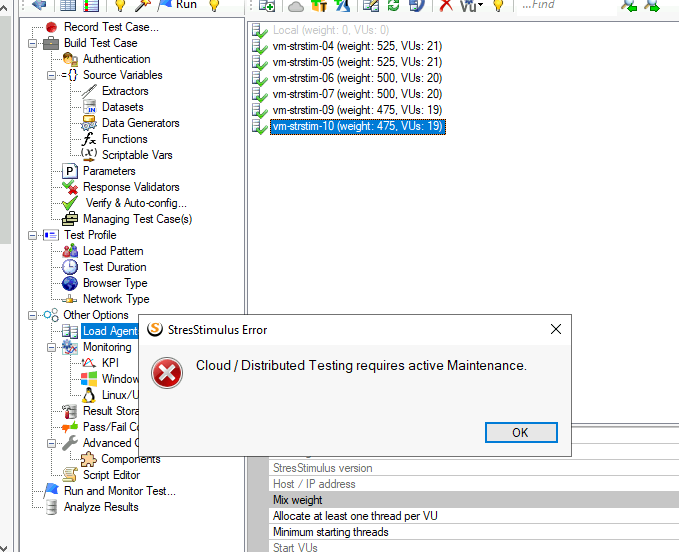Click the Pass/Fail thumbs icon
Viewport: 679px width, 552px height.
tap(70, 427)
